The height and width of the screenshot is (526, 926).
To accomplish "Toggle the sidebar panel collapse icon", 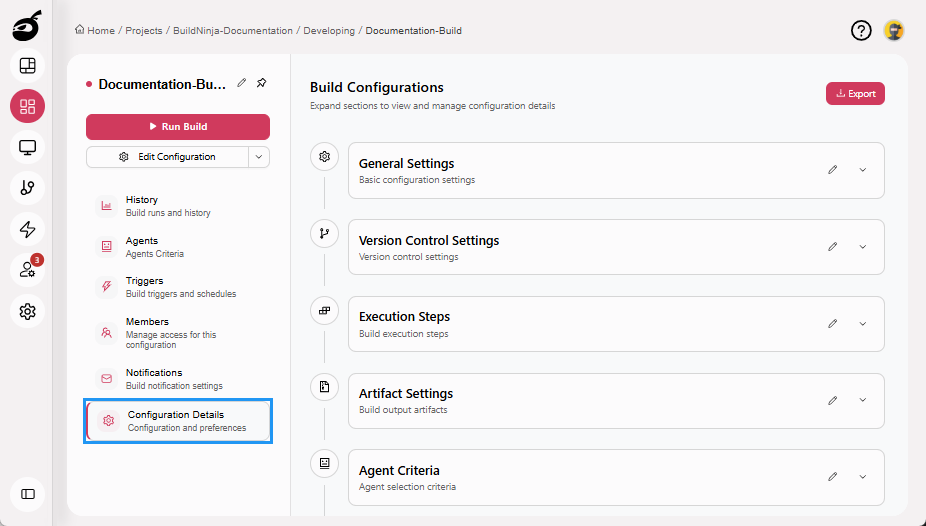I will 27,494.
